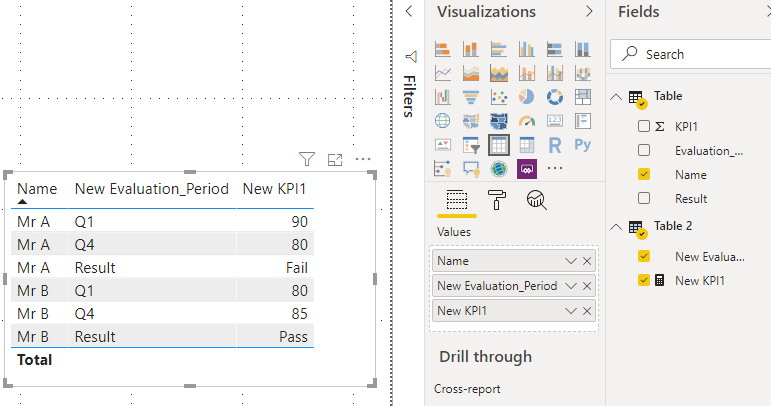This screenshot has height=406, width=771.
Task: Untick the Name field checkbox
Action: click(644, 174)
